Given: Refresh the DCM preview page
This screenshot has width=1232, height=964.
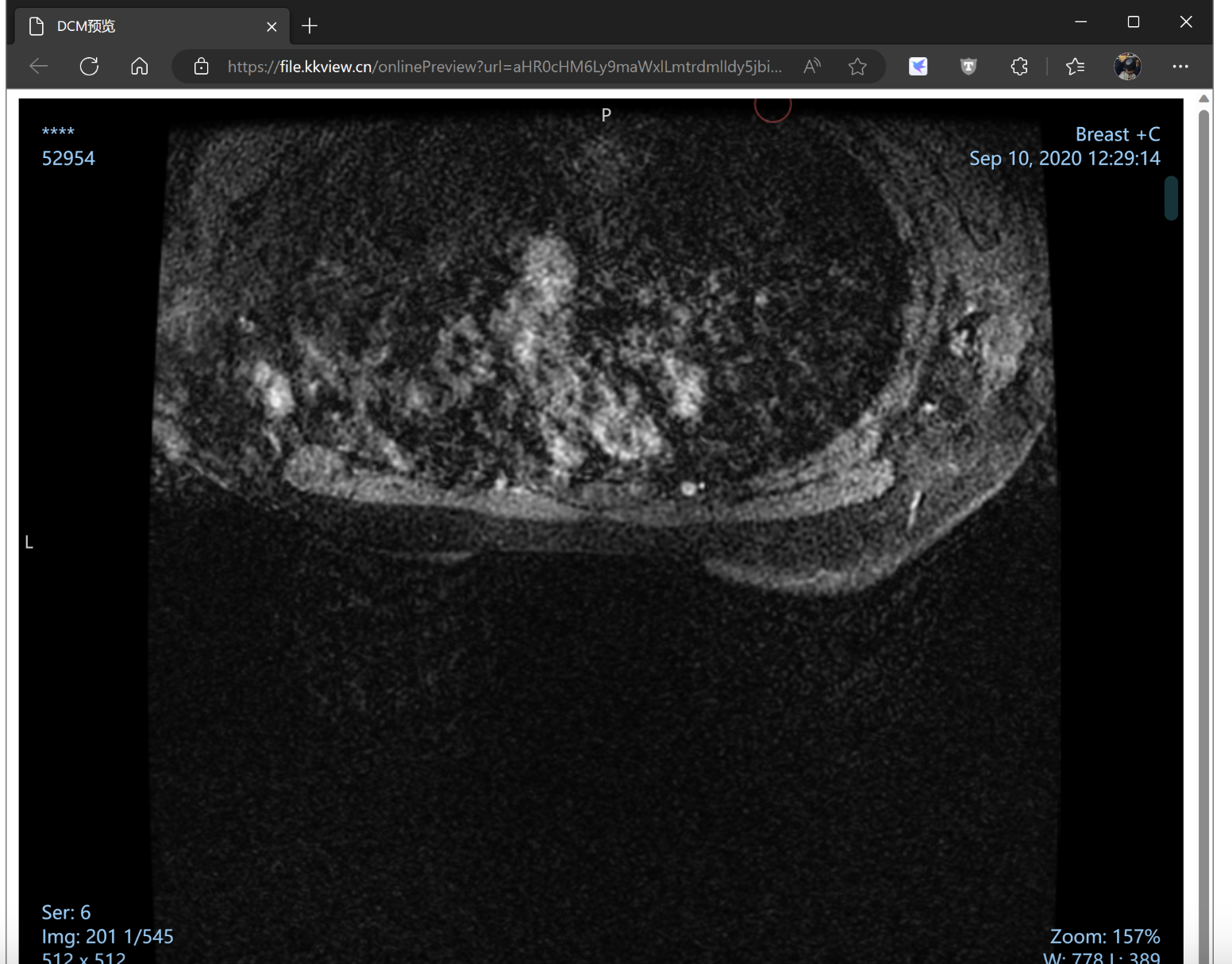Looking at the screenshot, I should 89,67.
